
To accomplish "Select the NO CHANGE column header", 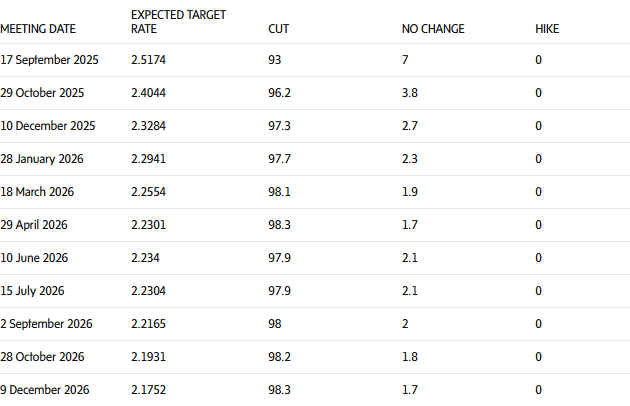I will click(x=433, y=29).
